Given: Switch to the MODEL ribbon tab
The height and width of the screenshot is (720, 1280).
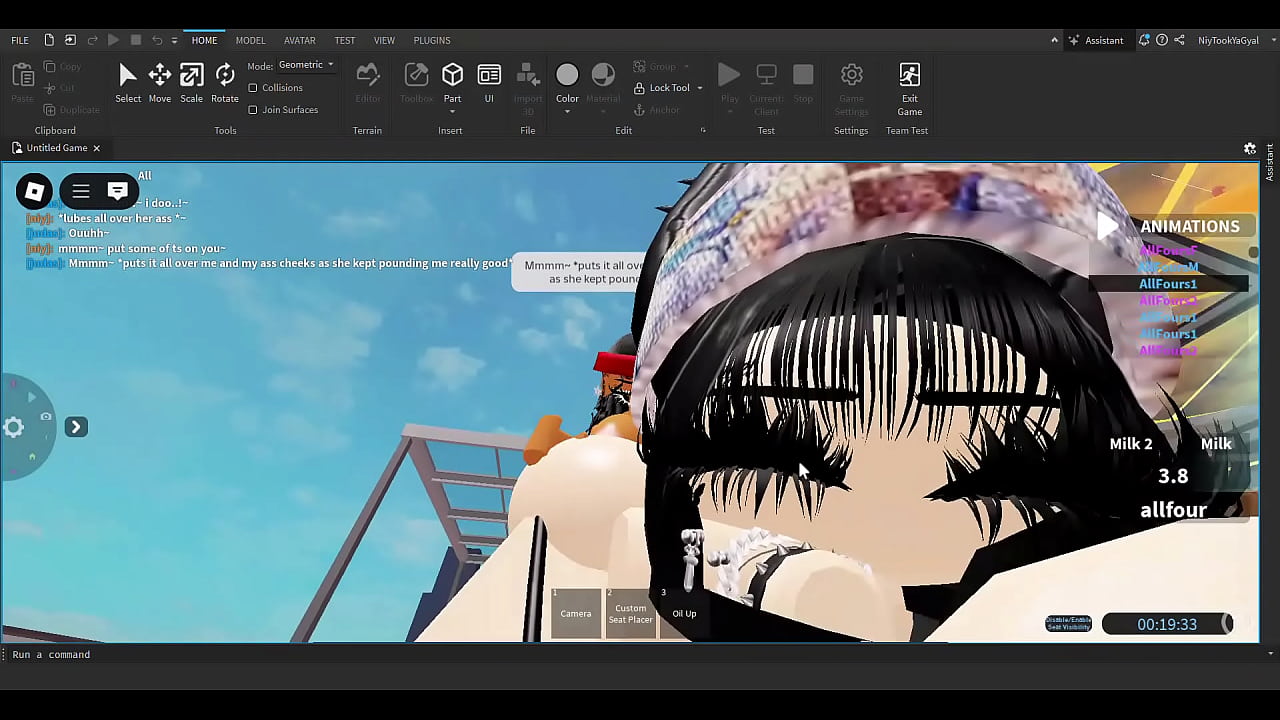Looking at the screenshot, I should pos(250,40).
